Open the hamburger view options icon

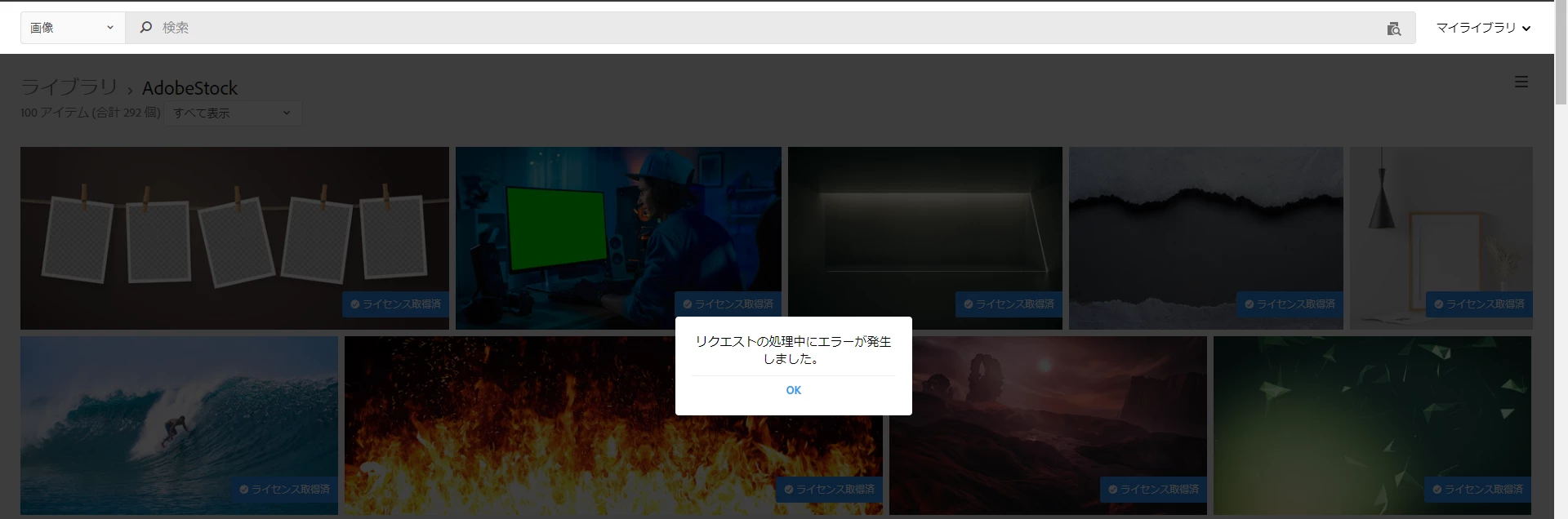1521,82
